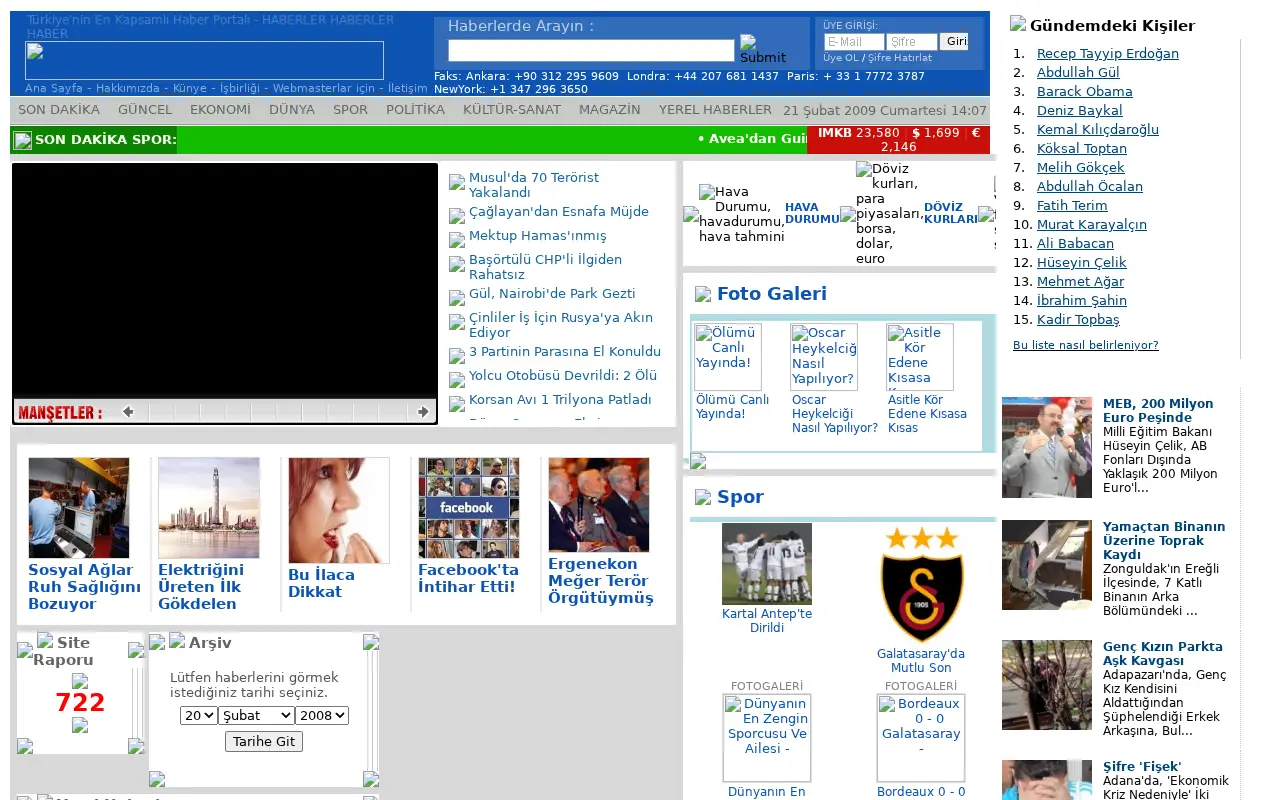The image size is (1280, 800).
Task: Open the archive day dropdown showing 20
Action: [198, 715]
